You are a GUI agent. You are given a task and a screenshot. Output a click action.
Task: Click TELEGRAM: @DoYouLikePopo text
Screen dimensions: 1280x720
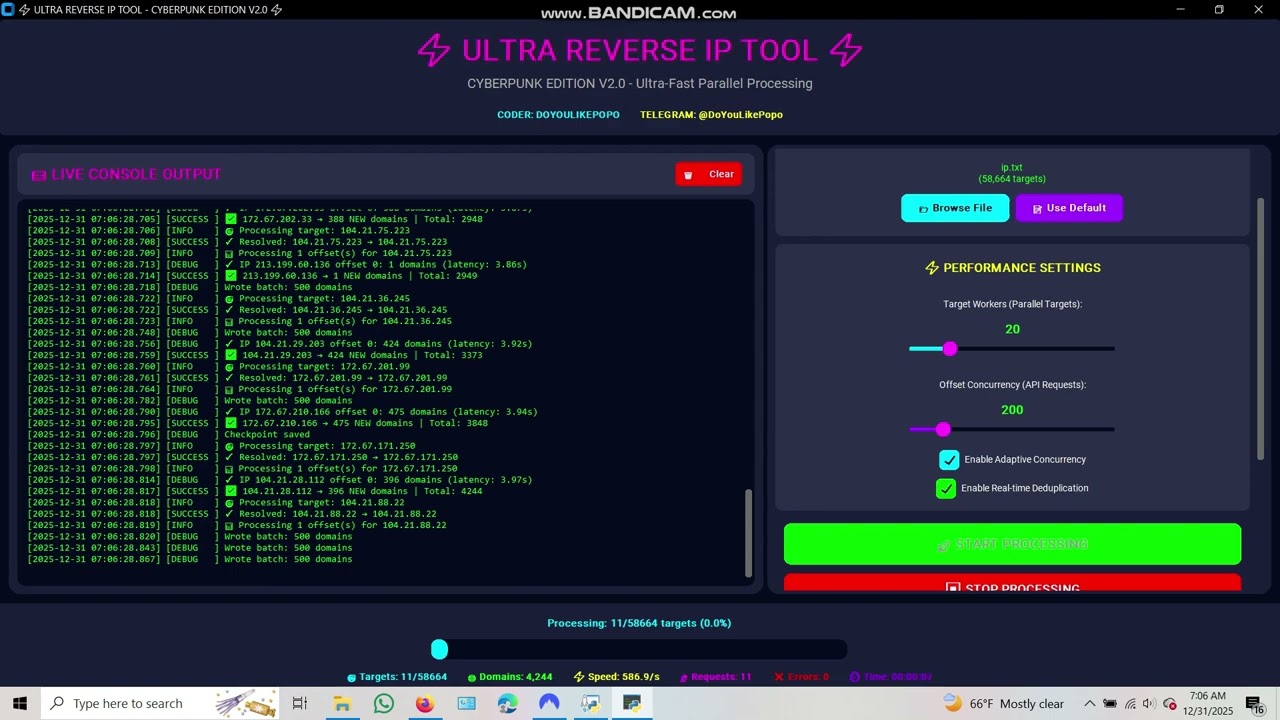point(711,115)
